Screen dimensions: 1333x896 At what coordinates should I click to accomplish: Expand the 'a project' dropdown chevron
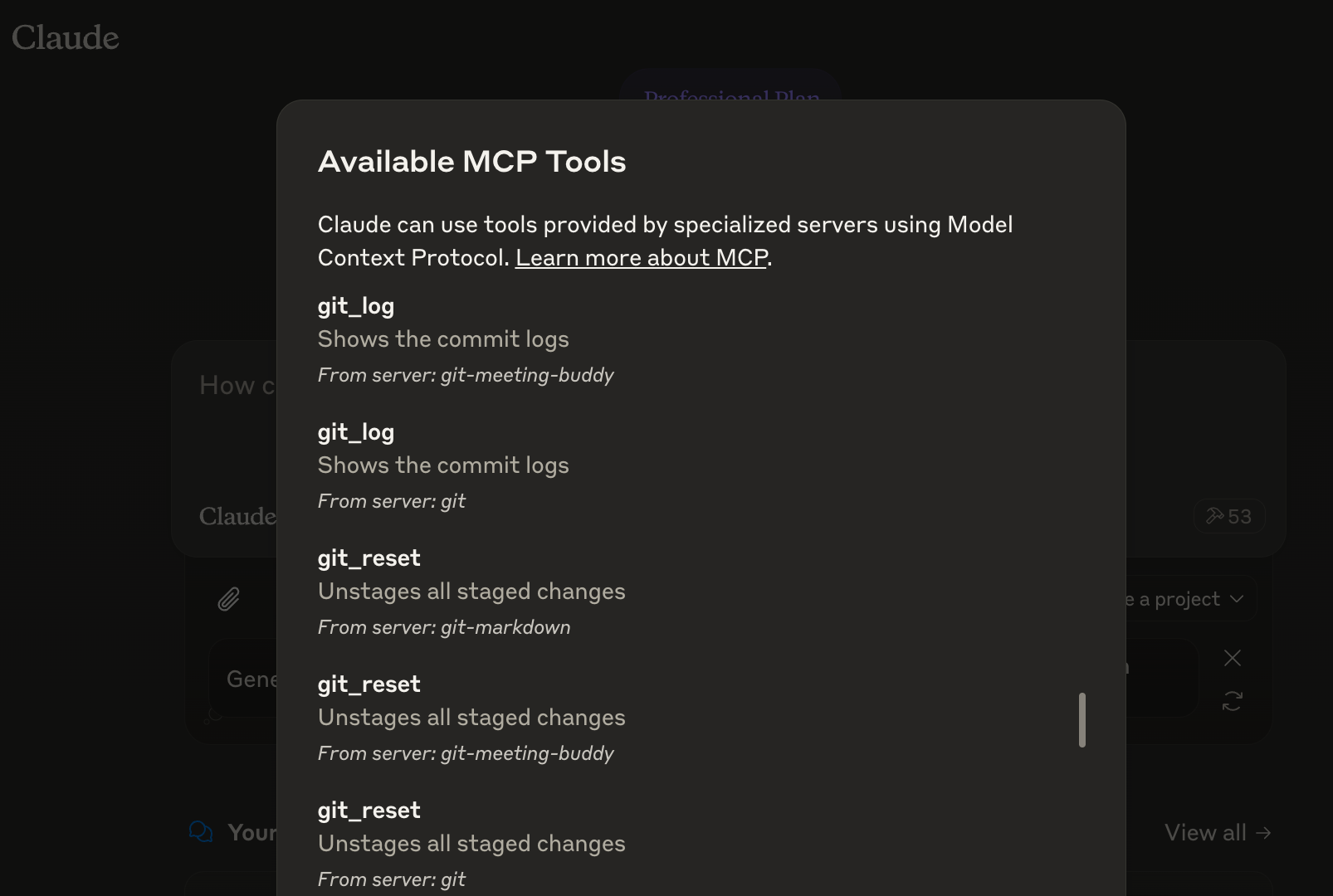[1237, 599]
